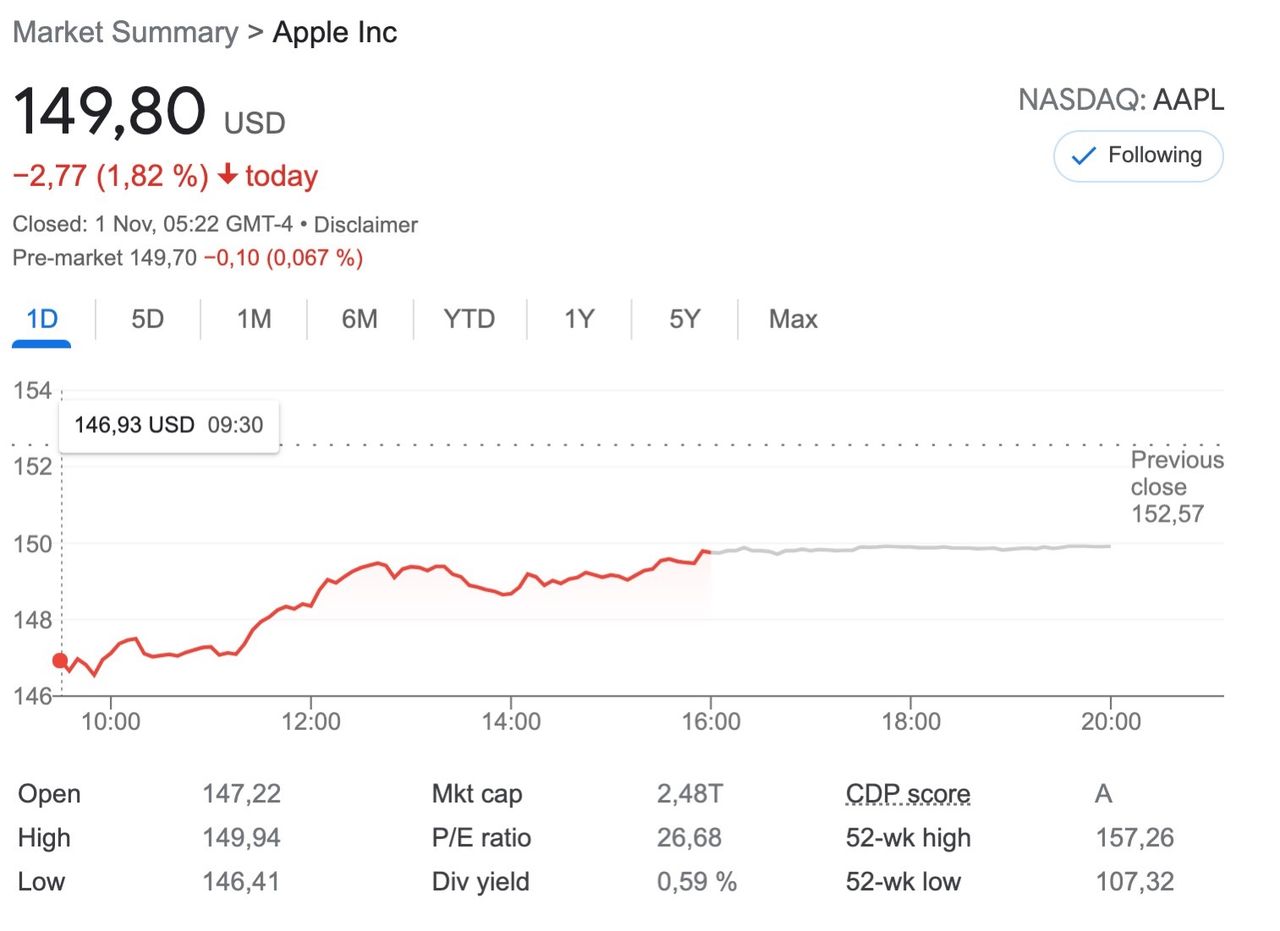This screenshot has width=1280, height=931.
Task: Click the red down arrow icon
Action: 228,175
